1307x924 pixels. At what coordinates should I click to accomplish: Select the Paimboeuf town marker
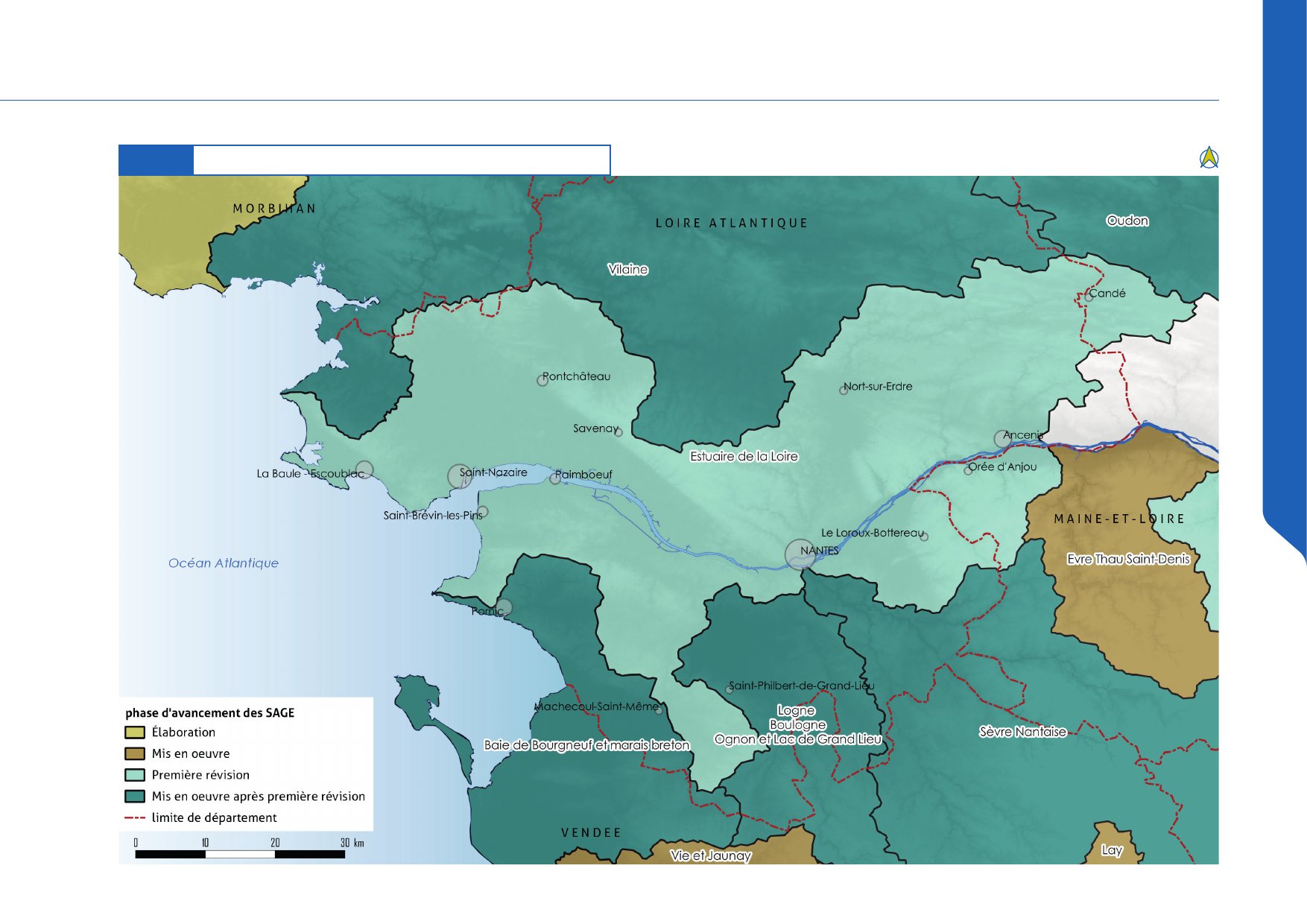point(555,478)
